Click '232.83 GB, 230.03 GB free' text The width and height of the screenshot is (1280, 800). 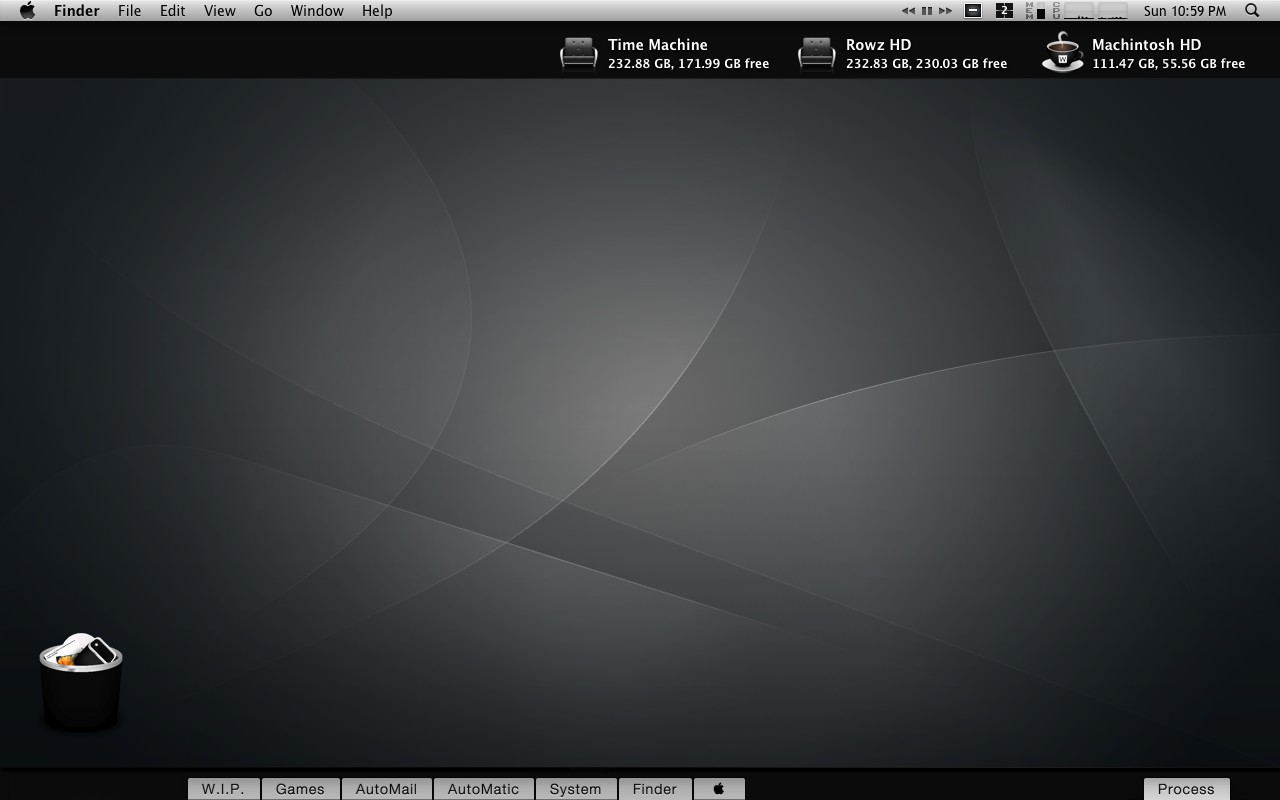[x=926, y=63]
